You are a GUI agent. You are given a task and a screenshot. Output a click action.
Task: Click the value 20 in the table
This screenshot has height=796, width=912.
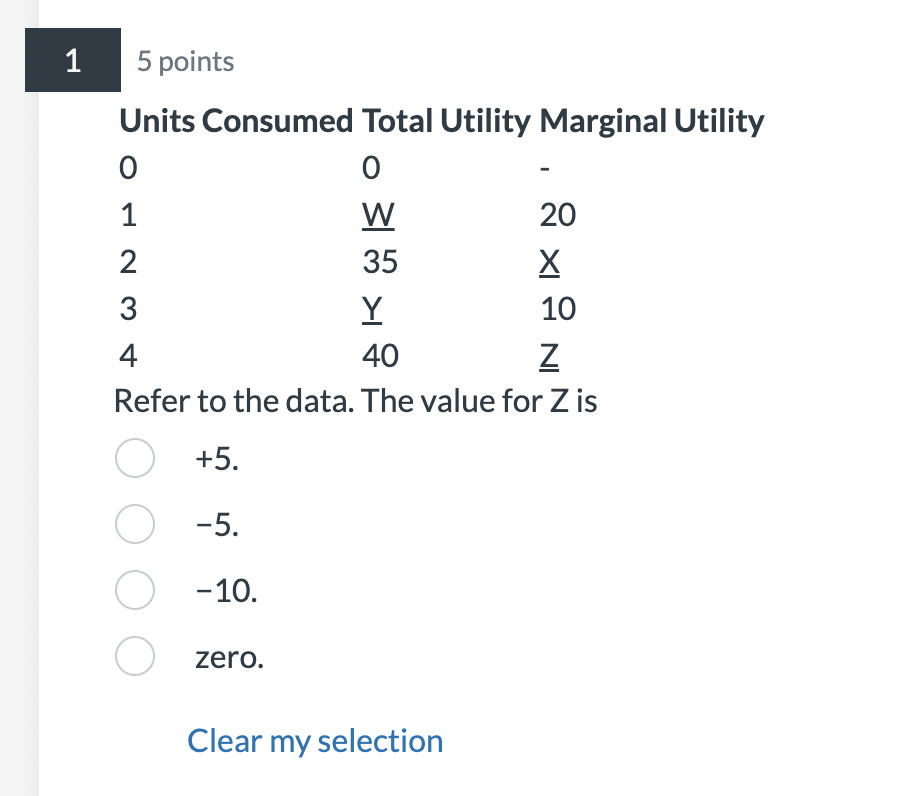(556, 214)
